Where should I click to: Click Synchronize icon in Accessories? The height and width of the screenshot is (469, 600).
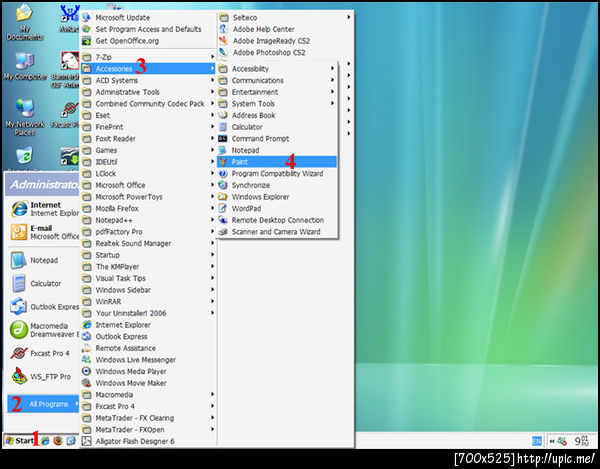click(223, 185)
